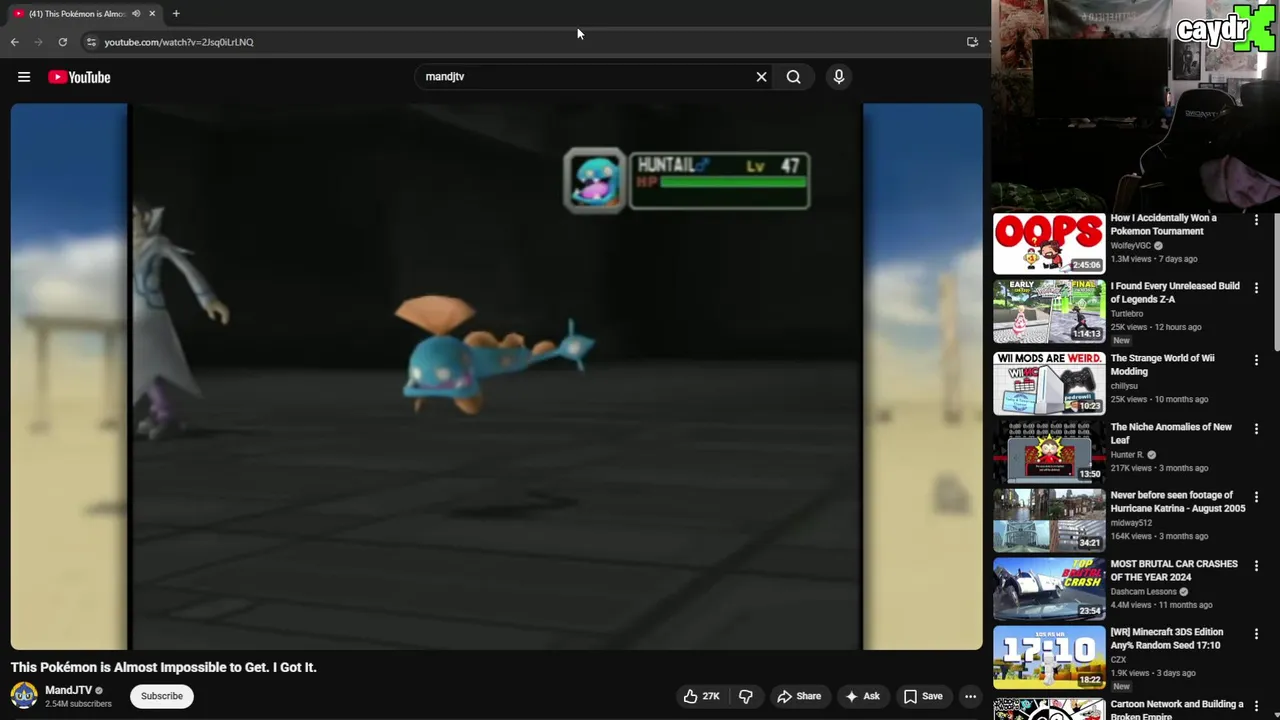
Task: Click chillysu channel name
Action: coord(1124,385)
